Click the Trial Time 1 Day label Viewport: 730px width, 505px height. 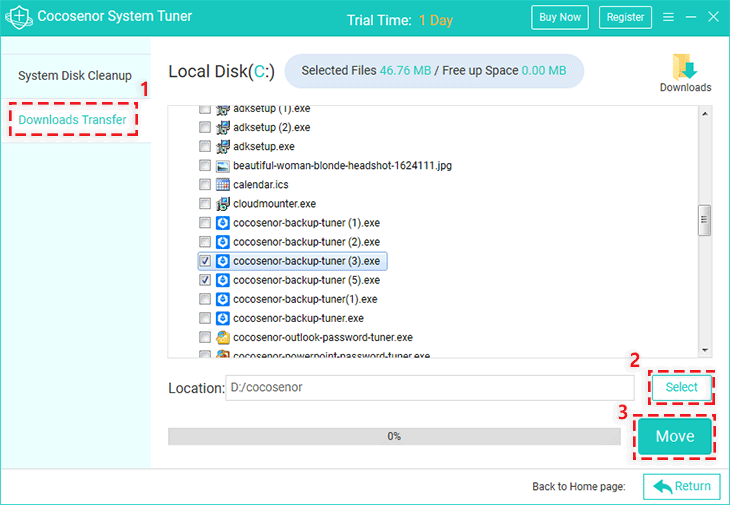pyautogui.click(x=399, y=20)
